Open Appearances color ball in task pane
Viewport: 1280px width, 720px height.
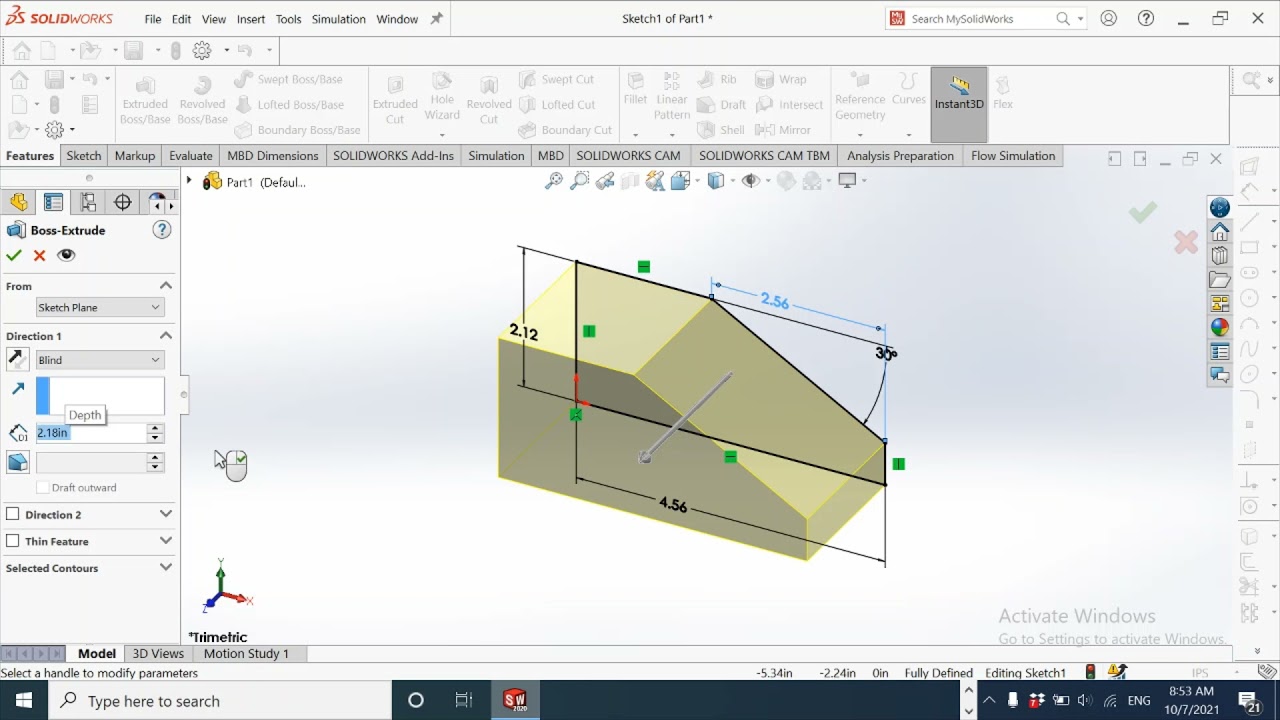[x=1219, y=327]
